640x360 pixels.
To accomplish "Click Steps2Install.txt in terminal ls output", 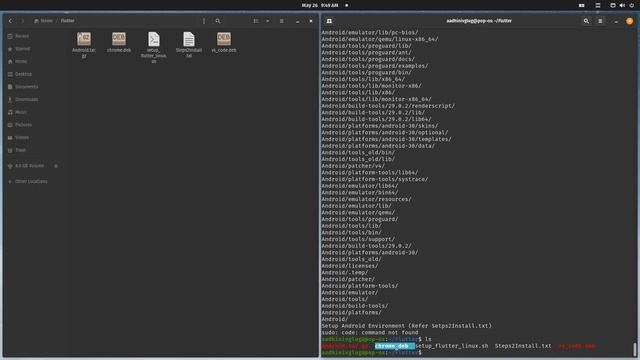I will [x=523, y=346].
